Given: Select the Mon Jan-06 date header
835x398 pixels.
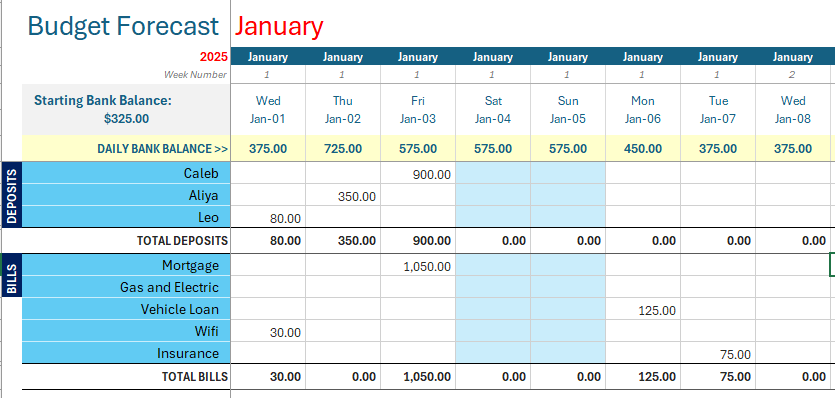Looking at the screenshot, I should click(x=642, y=109).
